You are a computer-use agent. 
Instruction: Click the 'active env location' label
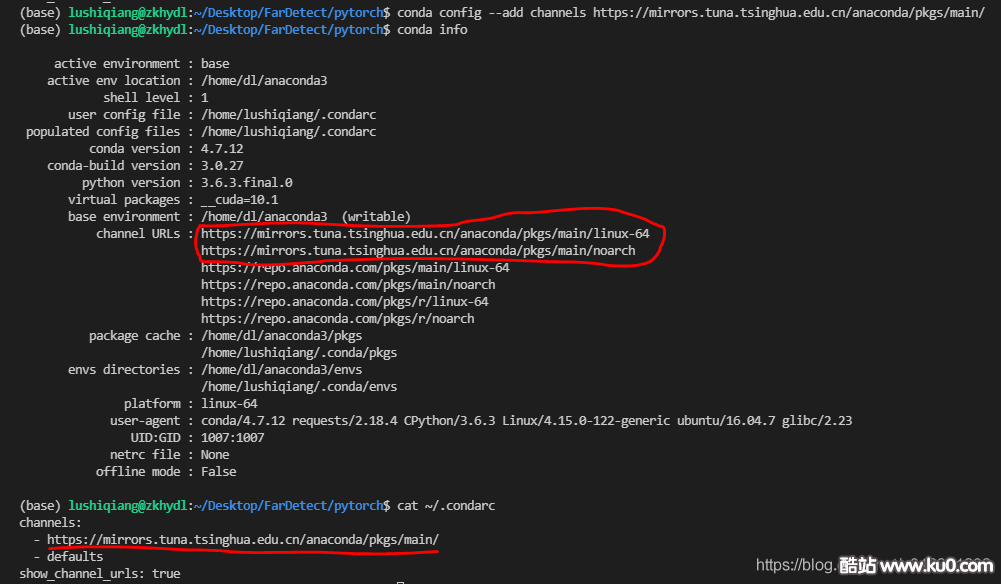pyautogui.click(x=114, y=81)
